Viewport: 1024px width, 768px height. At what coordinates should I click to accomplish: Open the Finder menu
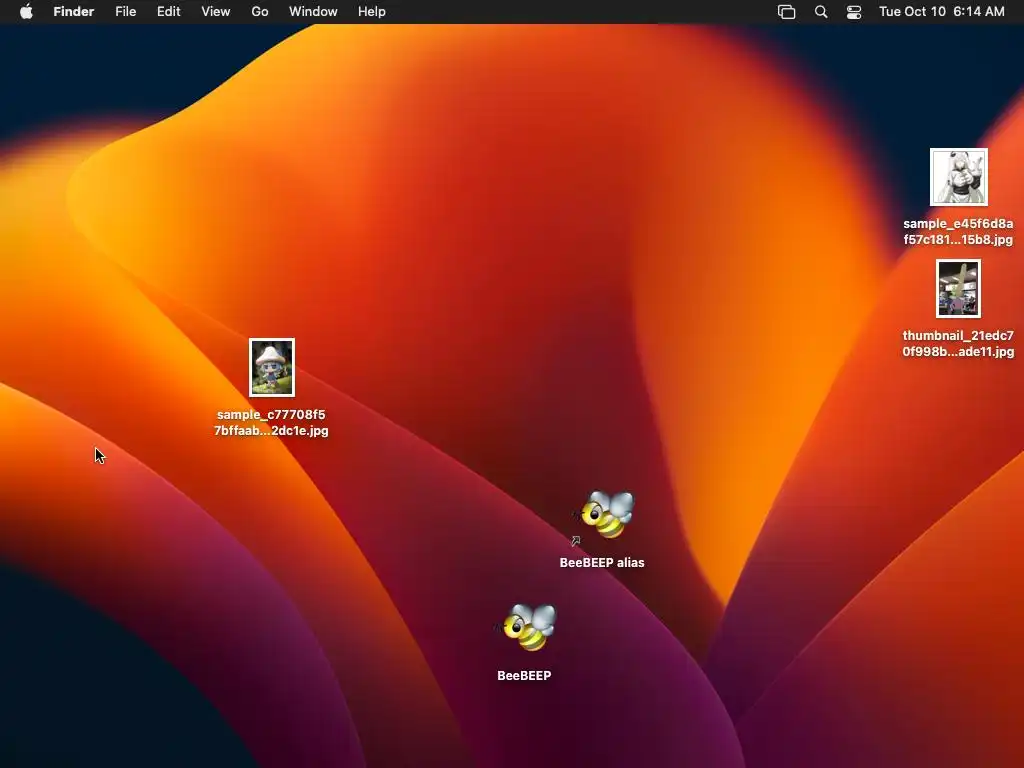click(x=74, y=12)
